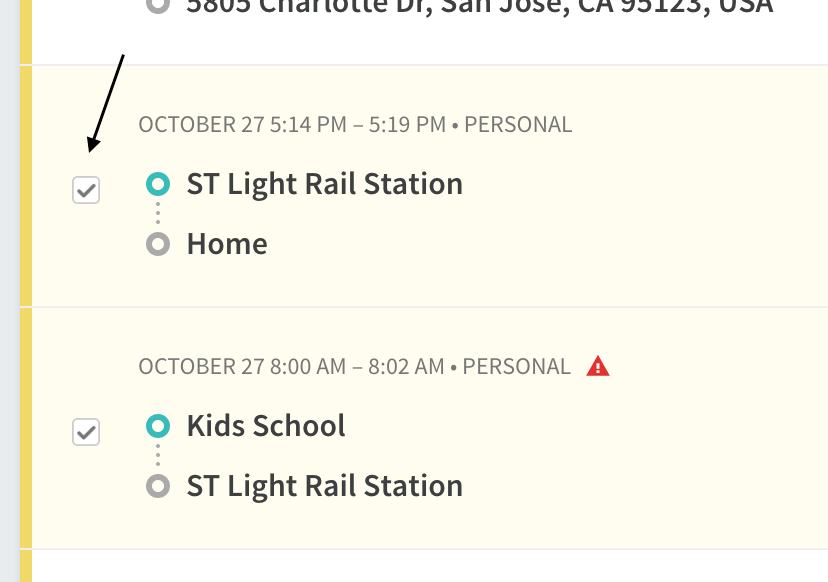Screen dimensions: 828x582
Task: Select ST Light Rail Station destination under Kids School
Action: coord(325,486)
